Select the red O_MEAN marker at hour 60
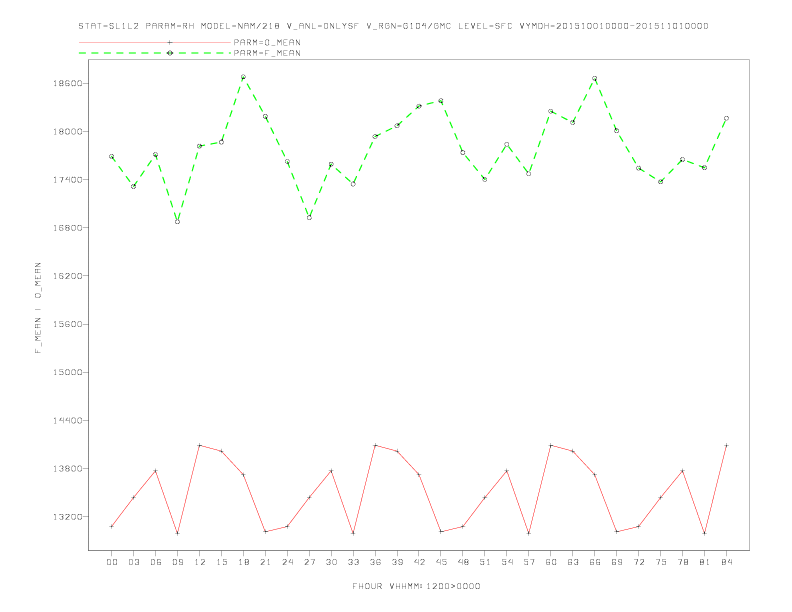This screenshot has width=792, height=612. pyautogui.click(x=551, y=445)
